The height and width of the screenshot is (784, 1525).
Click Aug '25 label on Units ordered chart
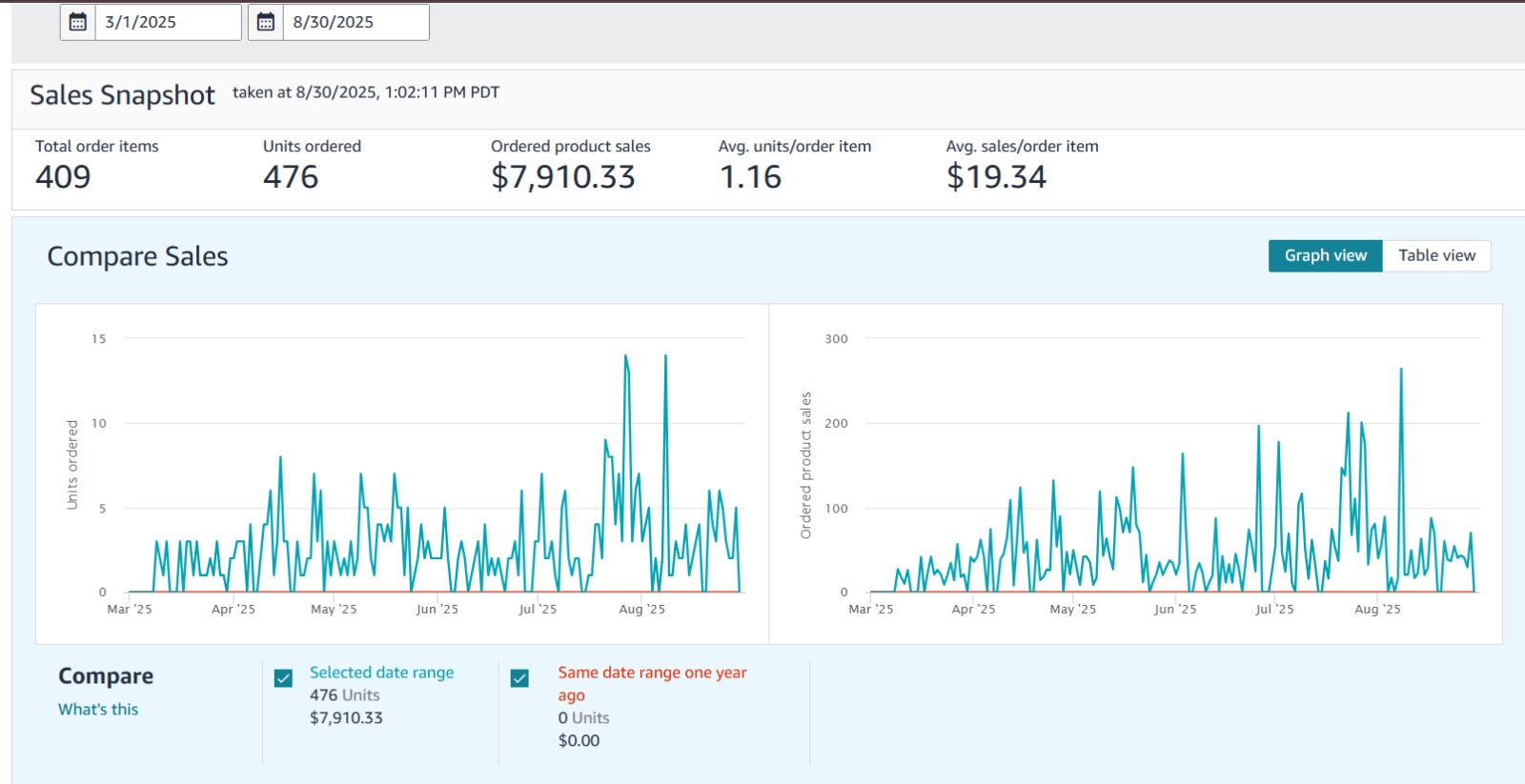point(641,610)
